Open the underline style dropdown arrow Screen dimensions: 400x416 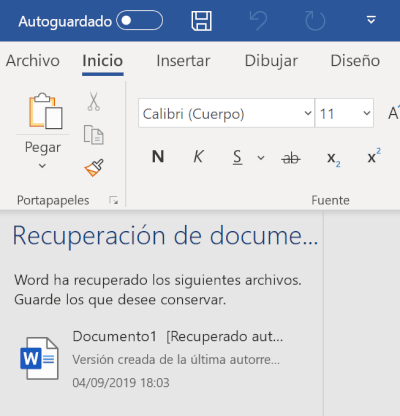pyautogui.click(x=261, y=158)
